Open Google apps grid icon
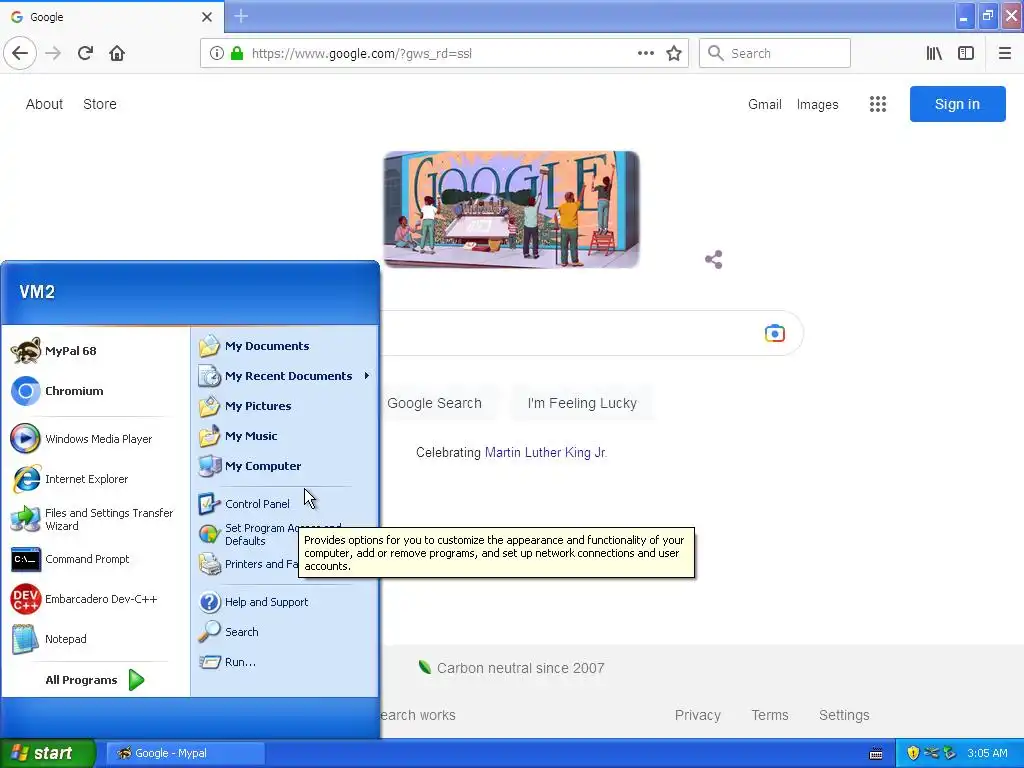Screen dimensions: 1024x768 tap(878, 104)
